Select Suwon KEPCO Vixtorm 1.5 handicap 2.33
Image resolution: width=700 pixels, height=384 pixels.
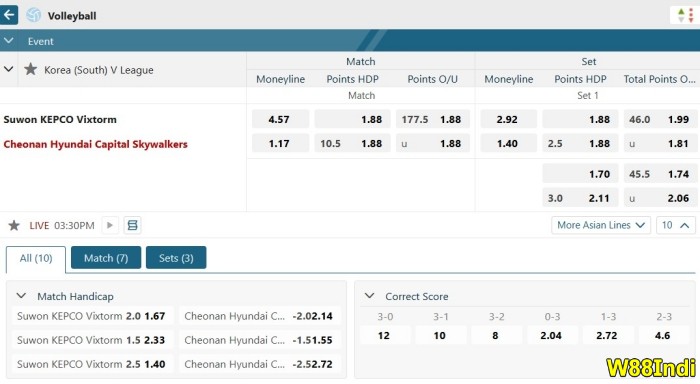click(x=92, y=340)
